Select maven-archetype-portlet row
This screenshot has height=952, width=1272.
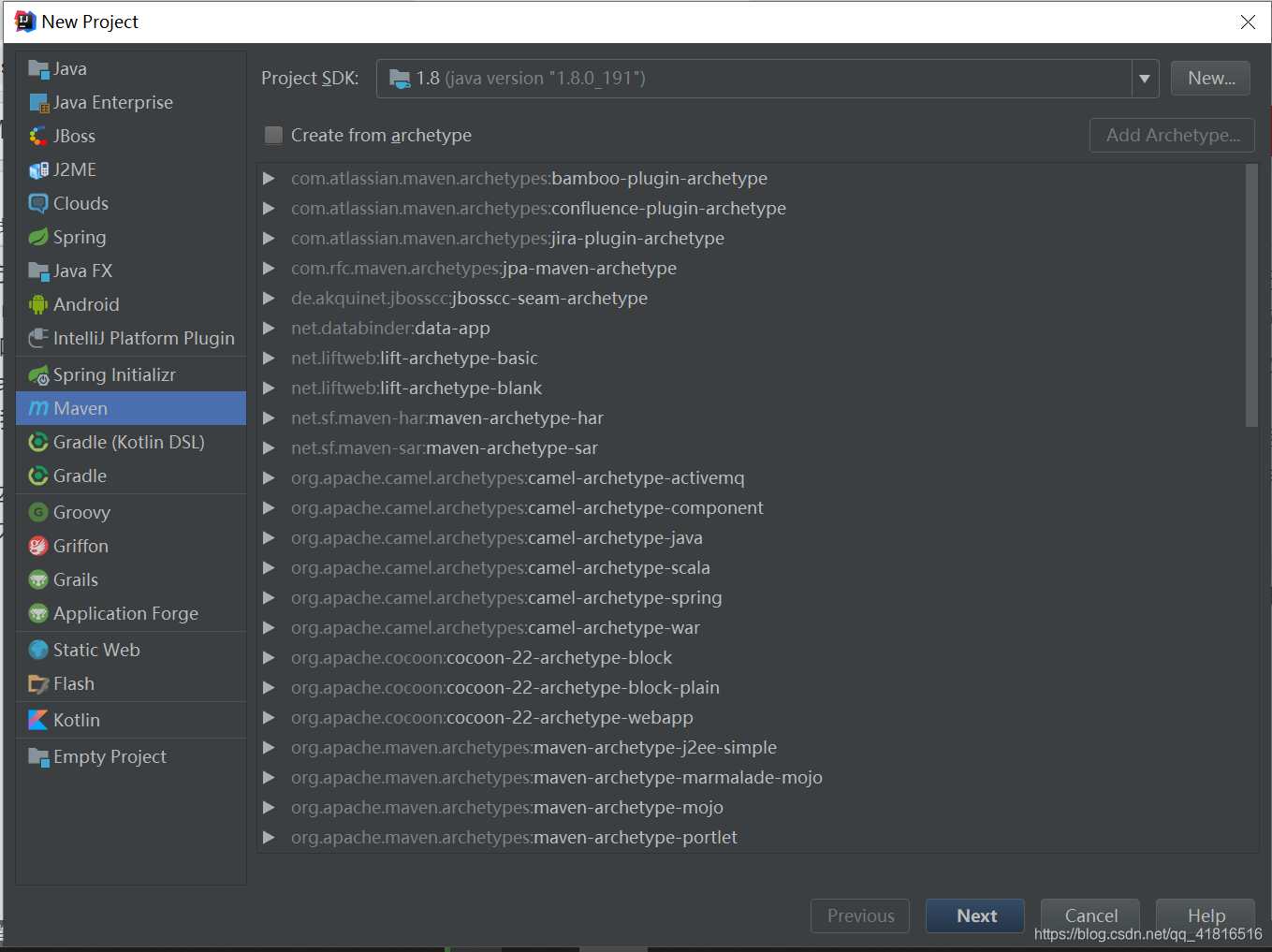coord(752,837)
